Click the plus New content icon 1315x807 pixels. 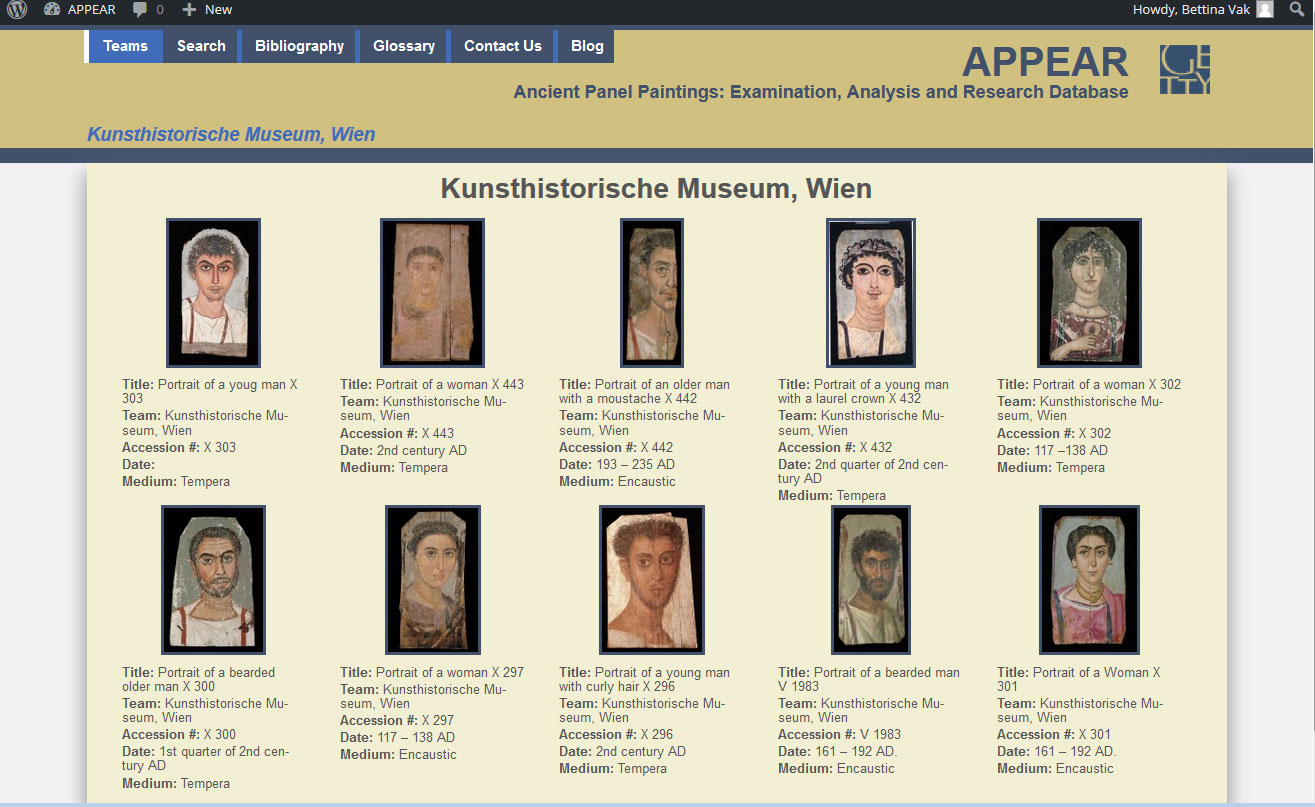click(x=189, y=10)
